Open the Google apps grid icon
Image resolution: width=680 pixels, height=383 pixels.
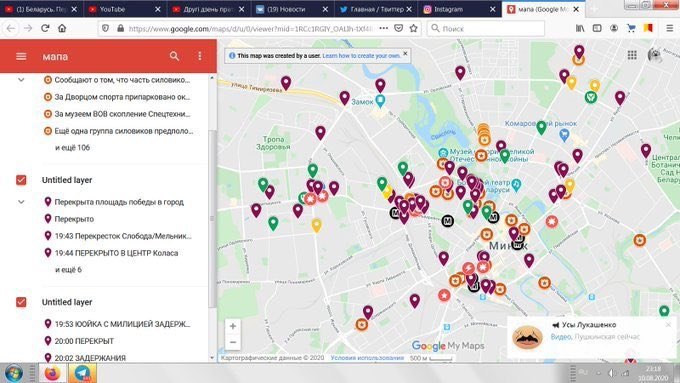coord(632,55)
